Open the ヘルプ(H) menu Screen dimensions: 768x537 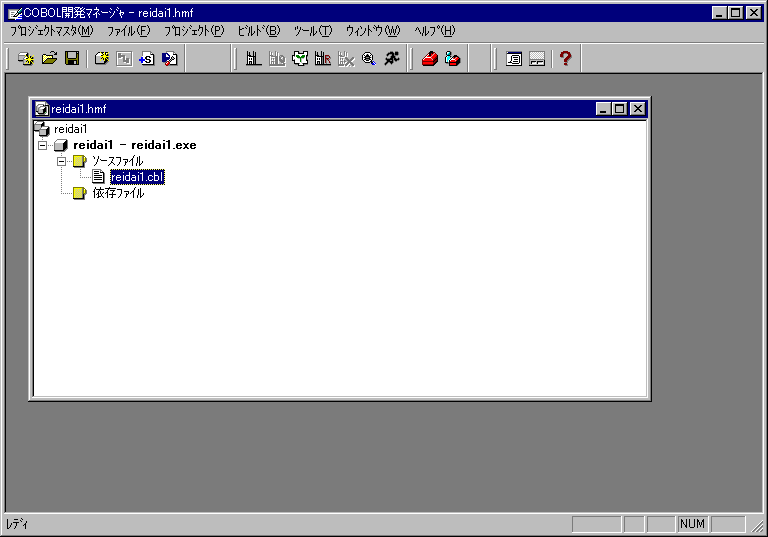[434, 31]
